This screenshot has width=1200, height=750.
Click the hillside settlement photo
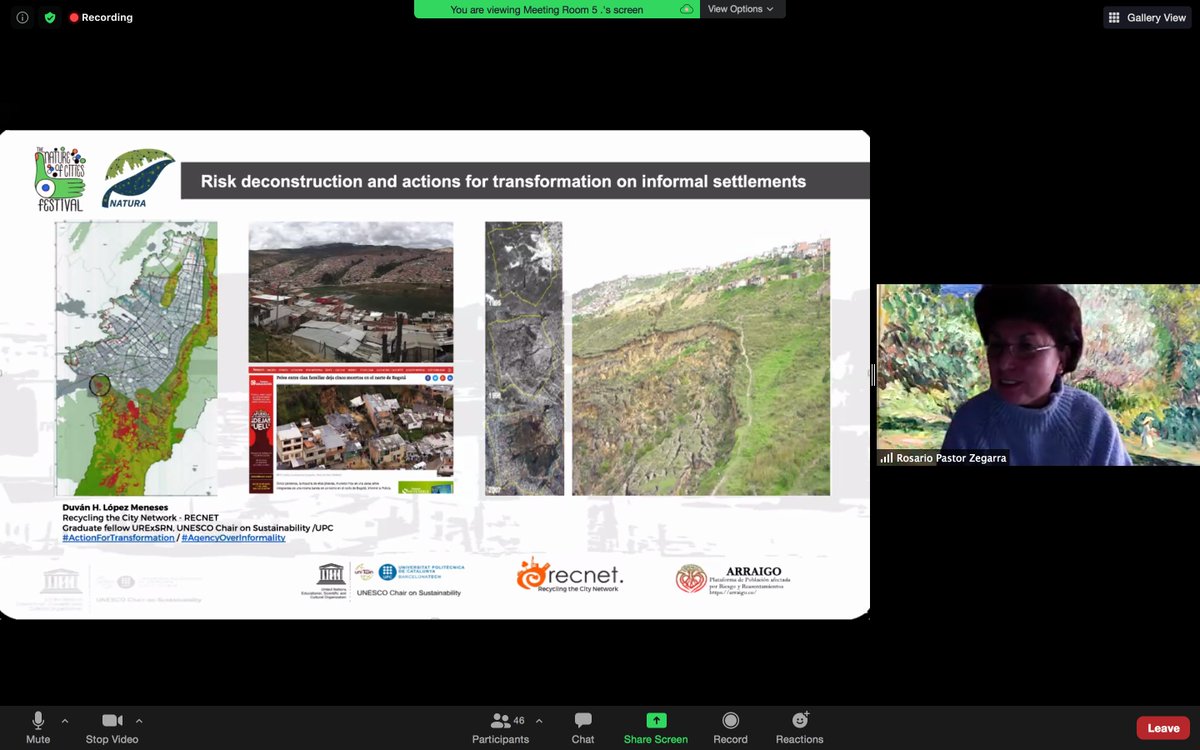[351, 292]
